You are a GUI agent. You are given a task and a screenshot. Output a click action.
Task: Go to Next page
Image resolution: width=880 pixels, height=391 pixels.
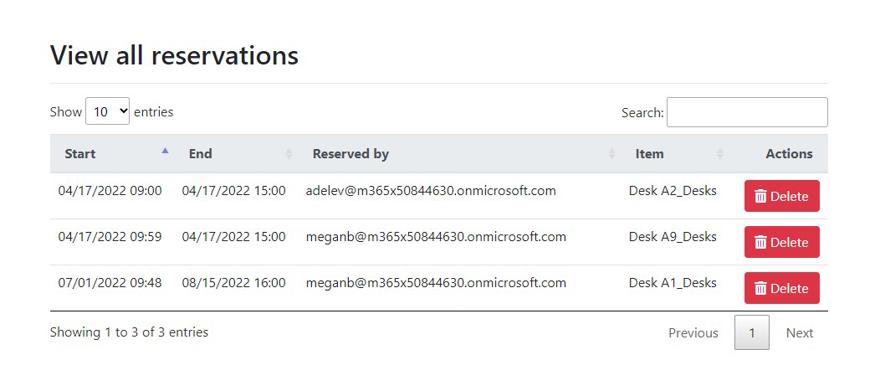(x=799, y=333)
